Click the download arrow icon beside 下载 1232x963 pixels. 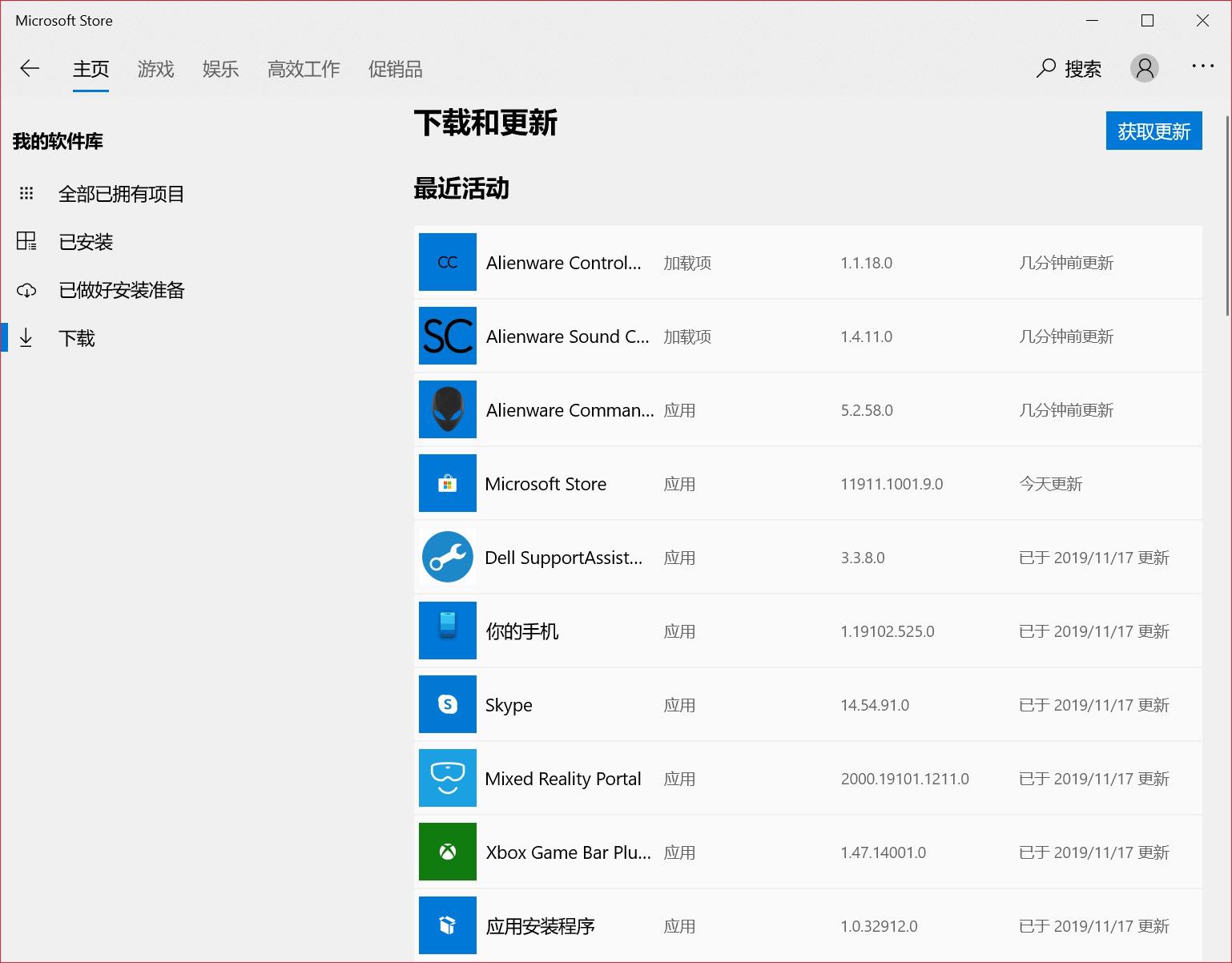click(26, 337)
